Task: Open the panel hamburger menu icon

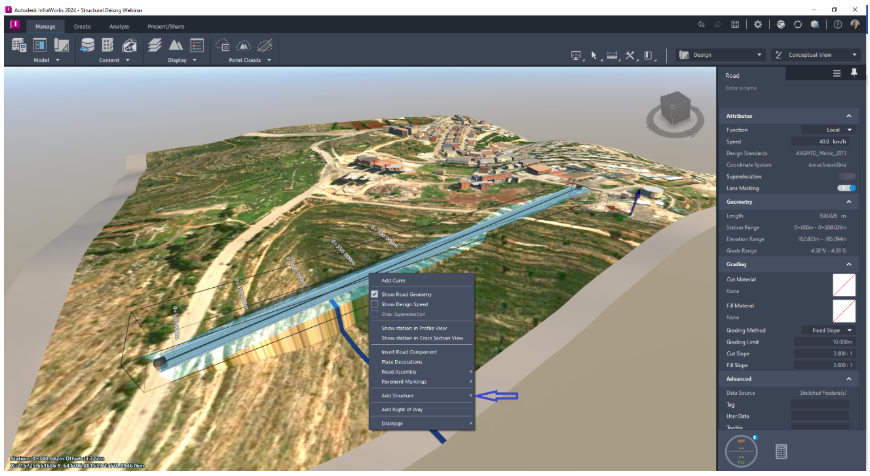Action: [x=837, y=73]
